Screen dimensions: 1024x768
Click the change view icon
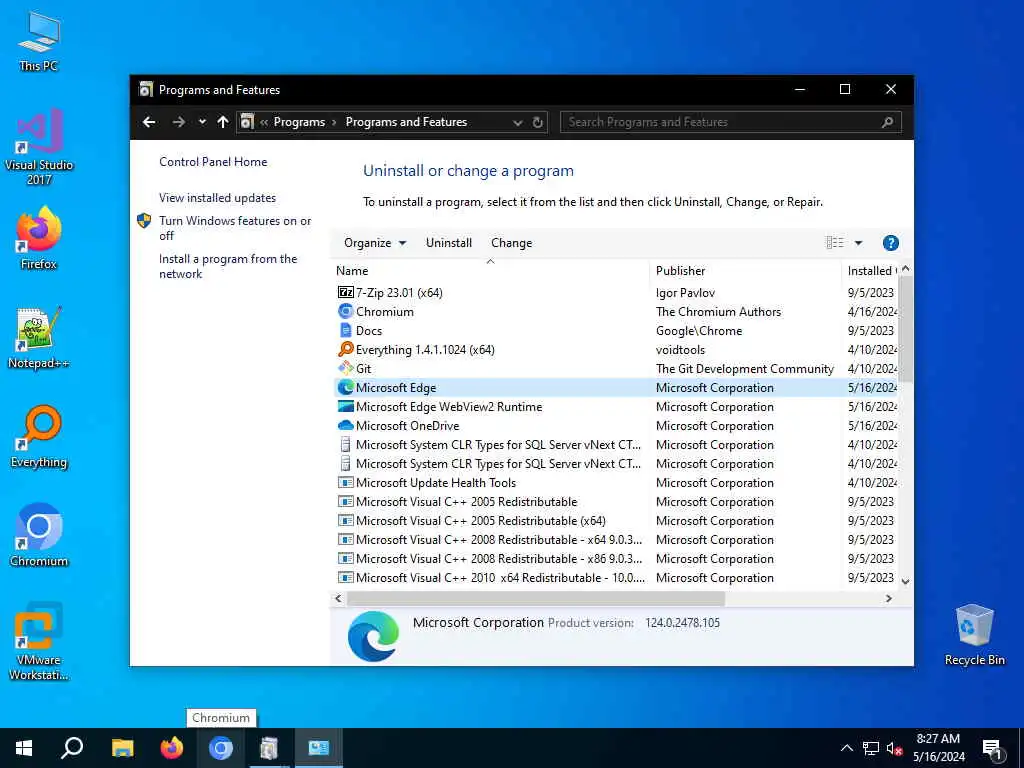(x=835, y=243)
